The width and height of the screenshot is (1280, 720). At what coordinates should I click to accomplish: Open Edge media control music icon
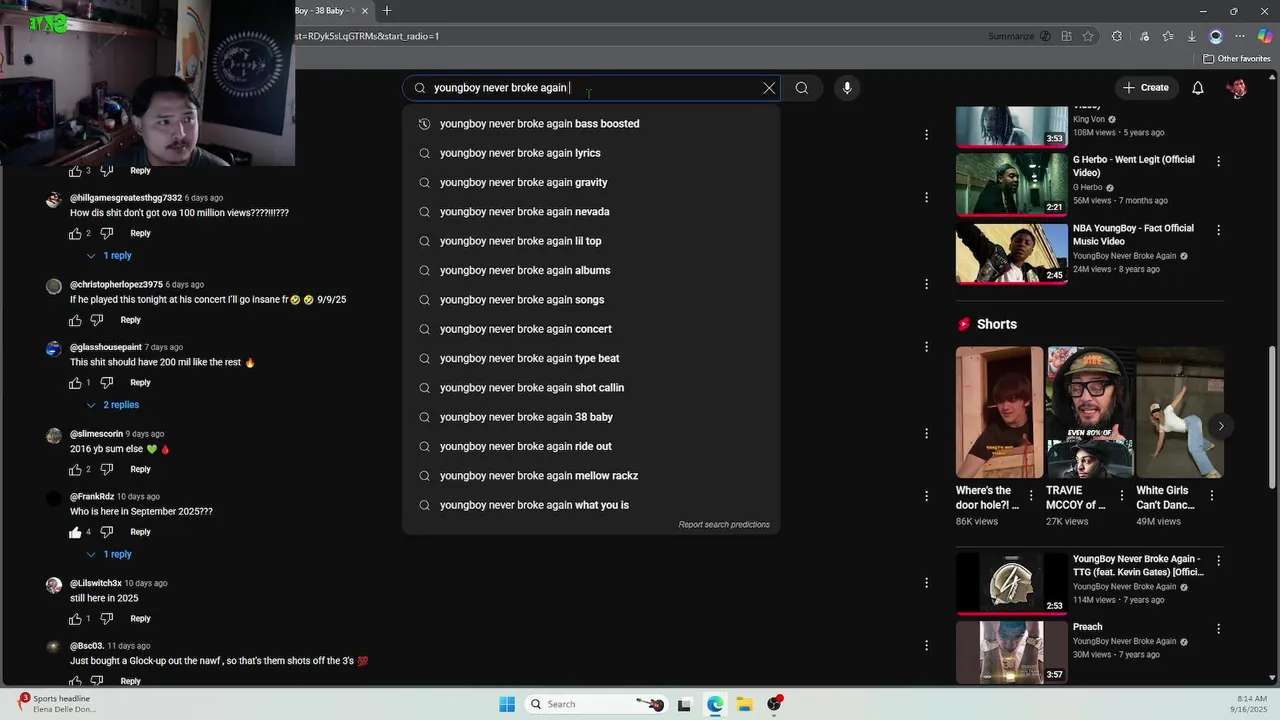(x=1144, y=36)
